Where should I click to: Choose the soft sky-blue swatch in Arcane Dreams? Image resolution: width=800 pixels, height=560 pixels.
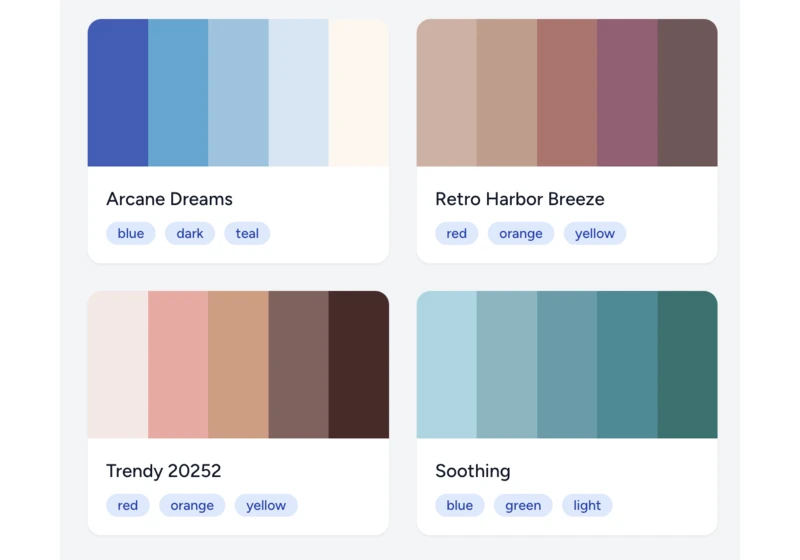(x=238, y=92)
